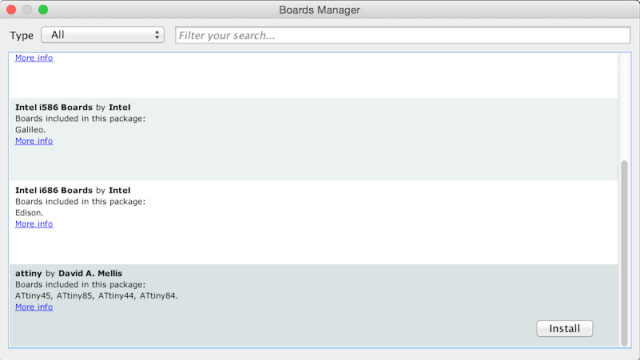The height and width of the screenshot is (360, 640).
Task: Select the Intel i586 Boards entry
Action: coord(313,139)
